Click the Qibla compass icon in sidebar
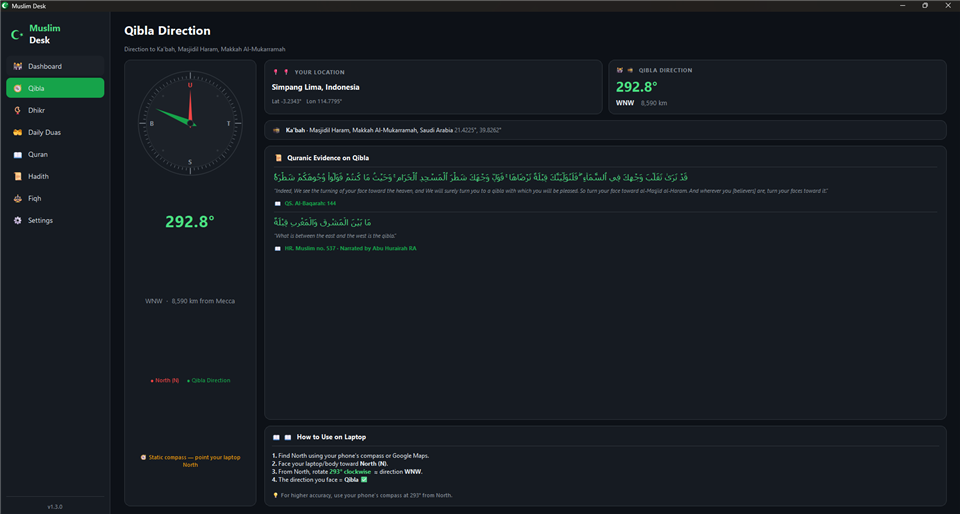The height and width of the screenshot is (514, 960). pyautogui.click(x=17, y=88)
